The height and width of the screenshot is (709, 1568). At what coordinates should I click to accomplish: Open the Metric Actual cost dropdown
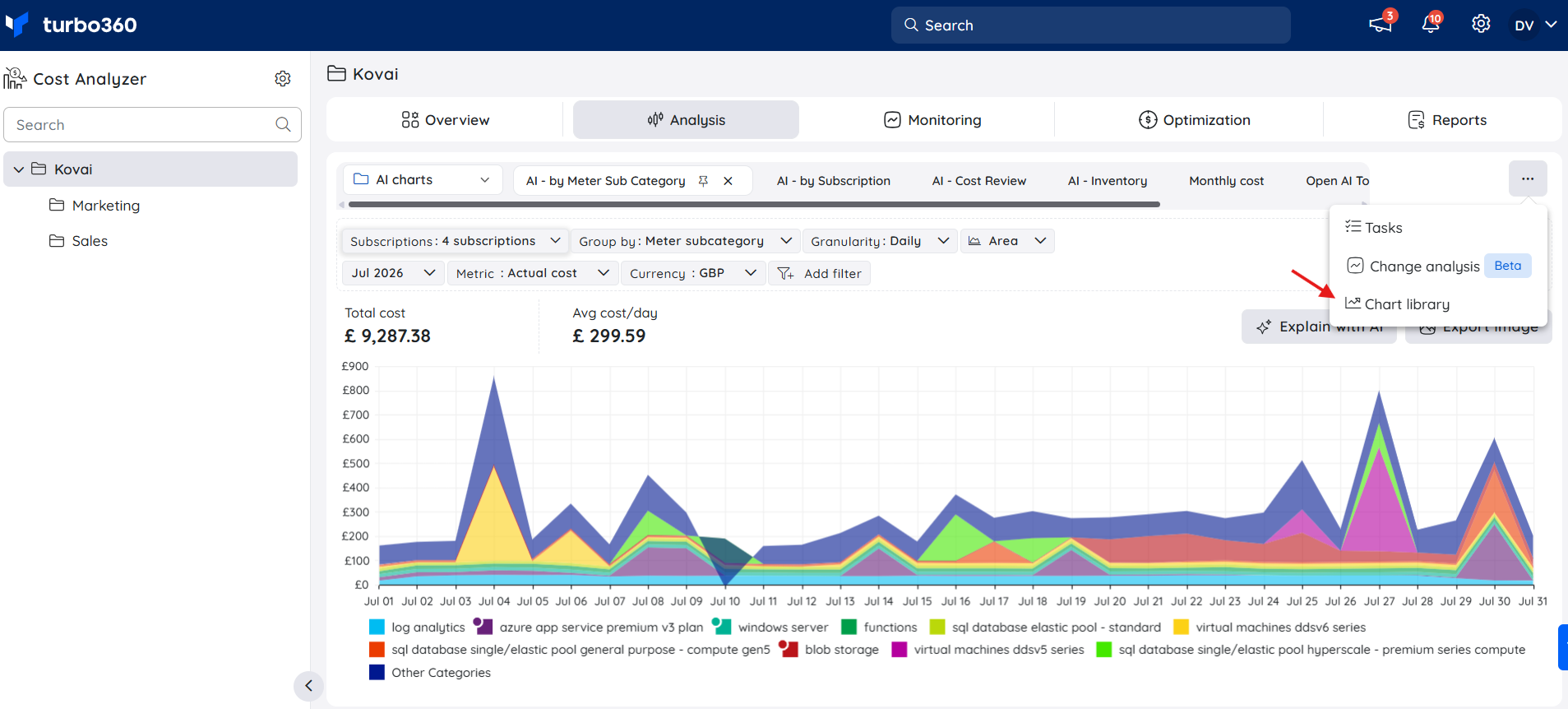coord(533,273)
